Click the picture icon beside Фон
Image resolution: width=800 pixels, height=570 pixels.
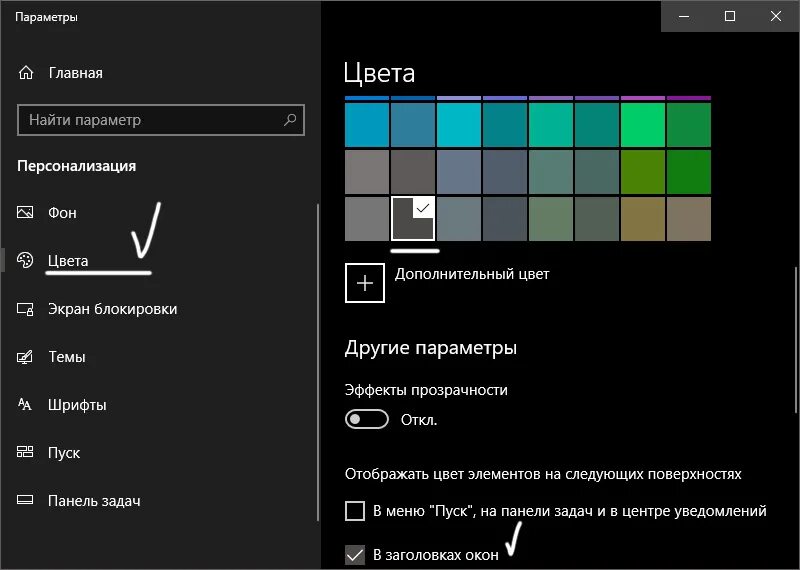point(25,212)
